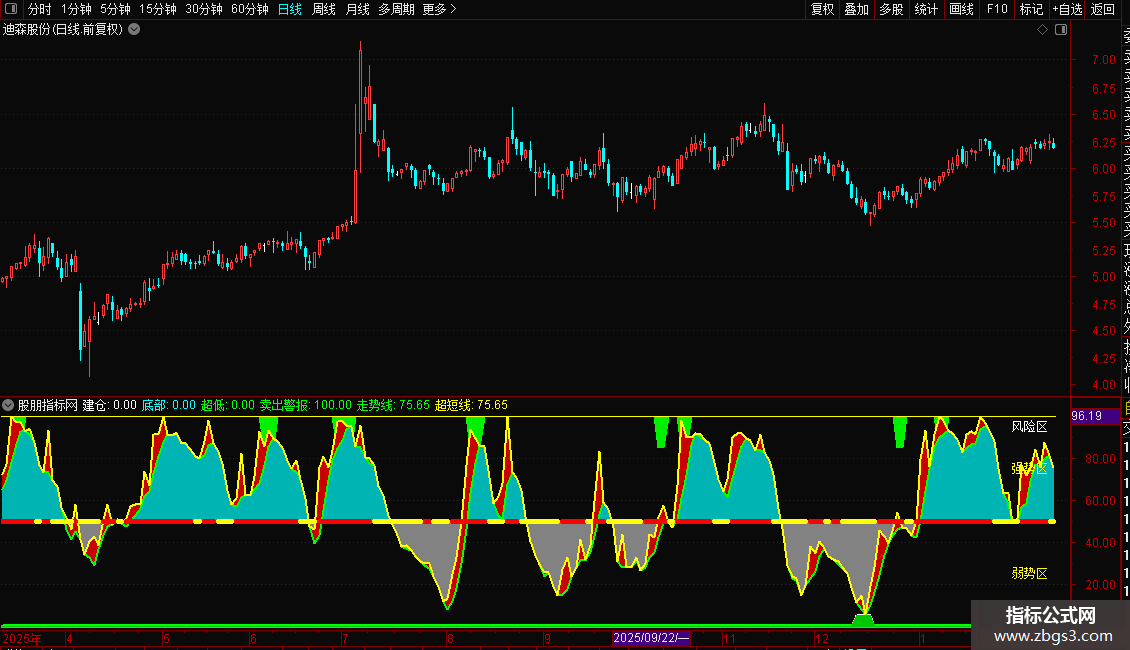Select the 日线 daily period

(x=290, y=9)
